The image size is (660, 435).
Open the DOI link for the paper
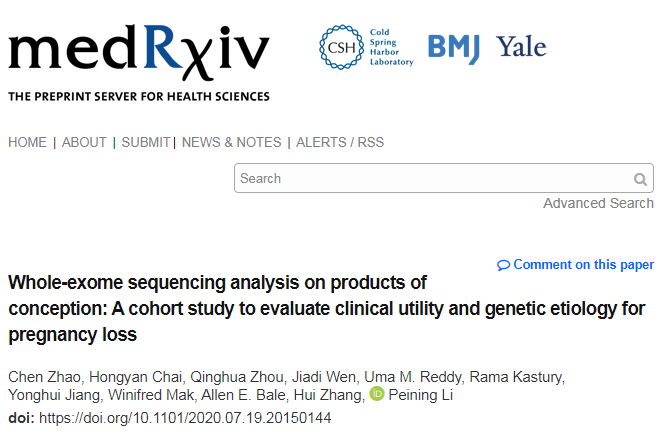pos(185,418)
